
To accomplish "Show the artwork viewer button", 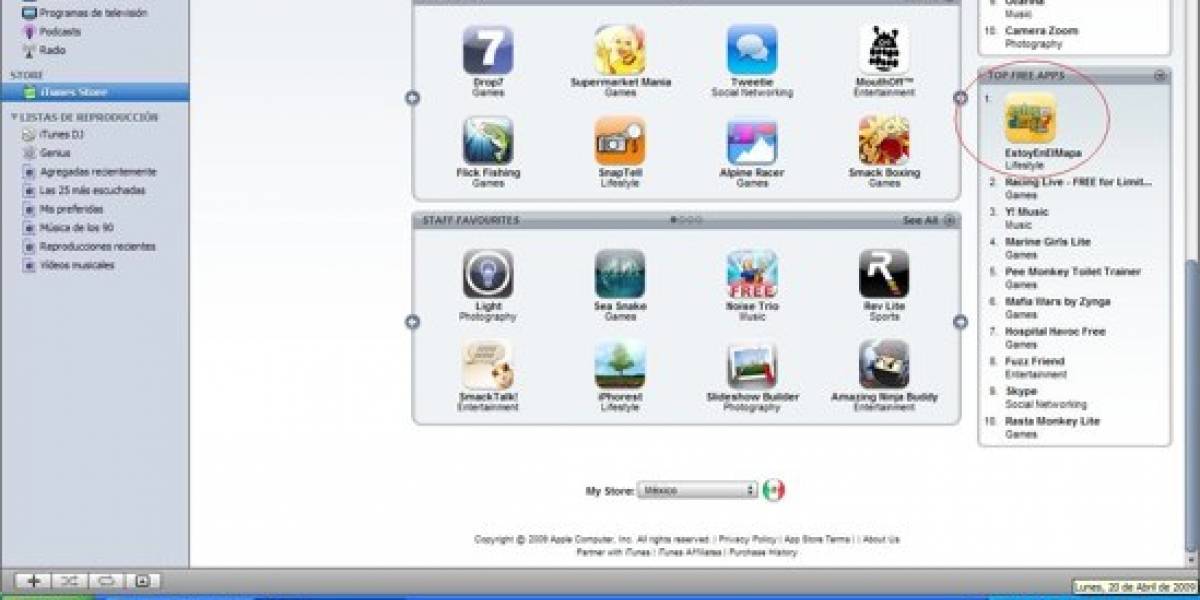I will pos(143,580).
